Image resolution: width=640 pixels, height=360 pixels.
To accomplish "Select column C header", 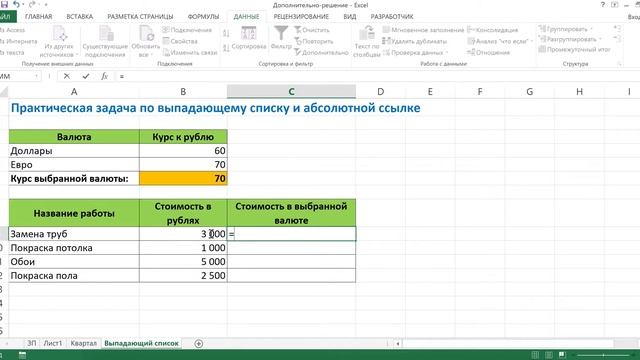I will [x=291, y=92].
